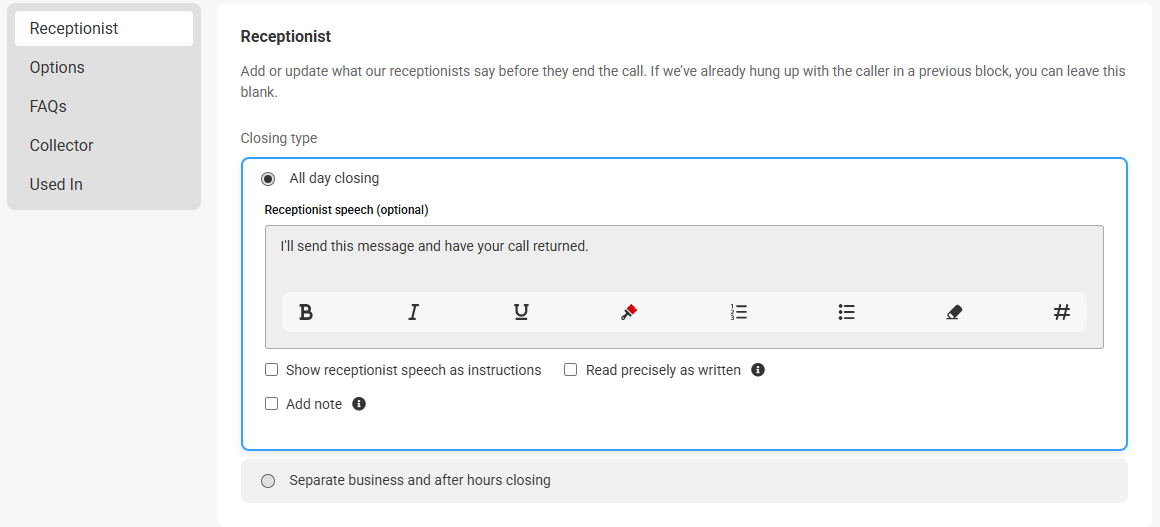The image size is (1160, 527).
Task: Click info icon beside Add note
Action: pyautogui.click(x=359, y=403)
